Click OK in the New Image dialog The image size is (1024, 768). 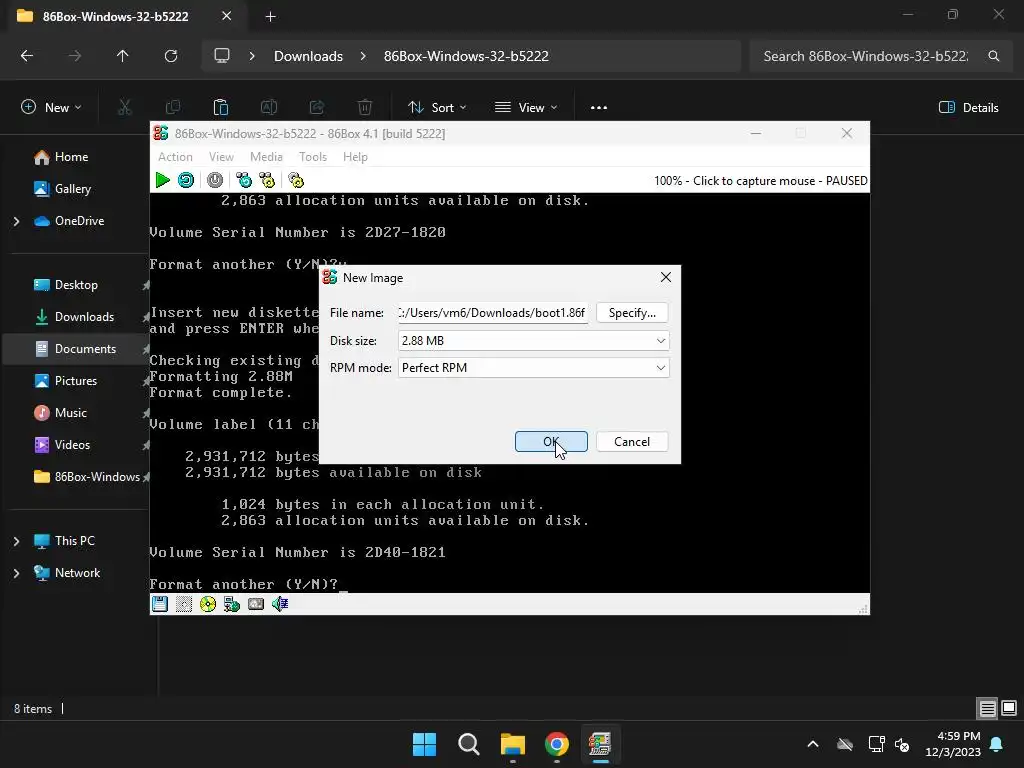click(x=551, y=441)
